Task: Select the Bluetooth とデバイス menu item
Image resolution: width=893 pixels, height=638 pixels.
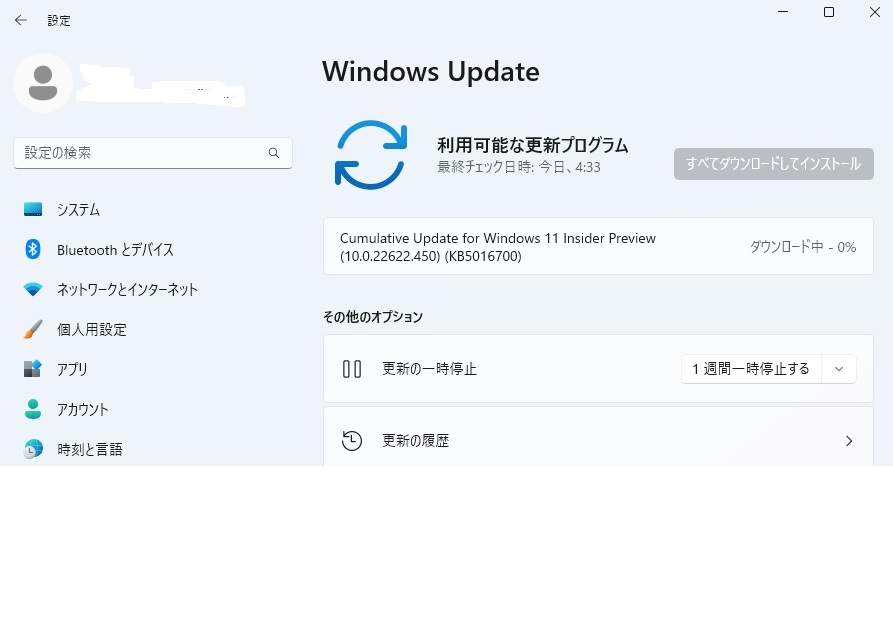Action: pyautogui.click(x=115, y=250)
